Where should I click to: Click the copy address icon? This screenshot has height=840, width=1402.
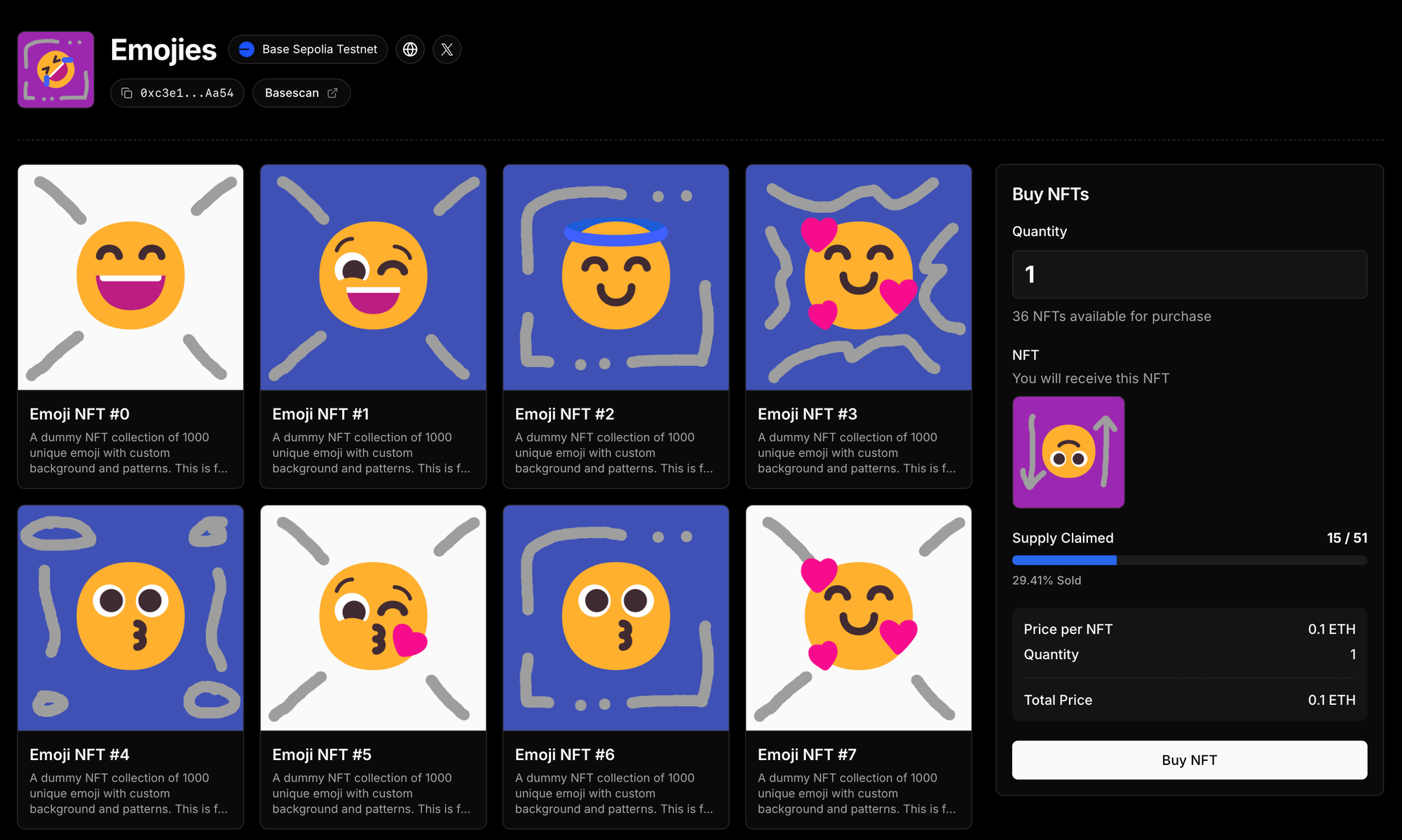click(127, 93)
